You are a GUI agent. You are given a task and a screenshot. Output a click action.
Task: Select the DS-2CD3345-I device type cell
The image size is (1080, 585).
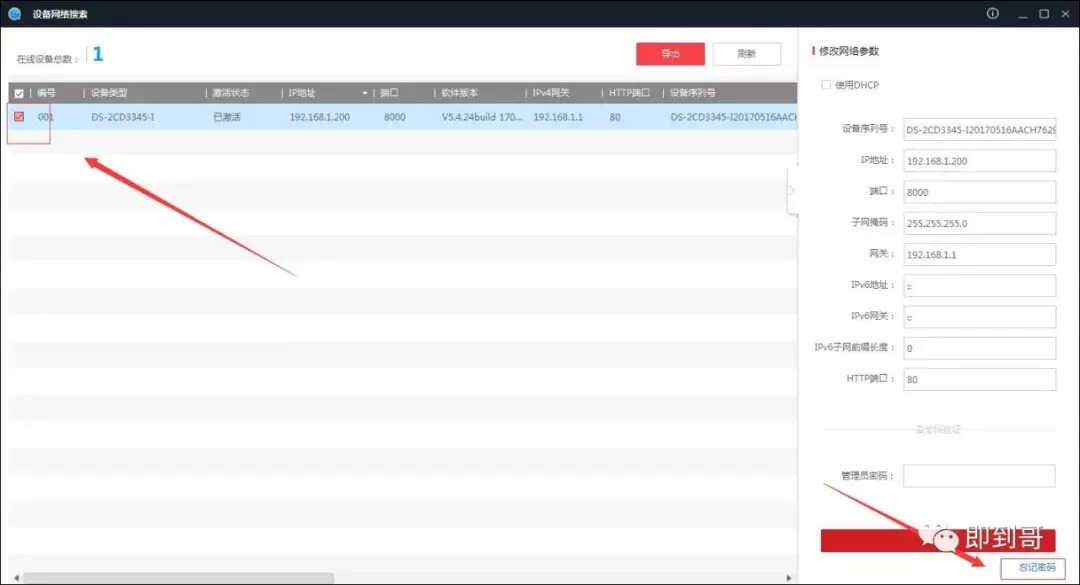tap(123, 117)
